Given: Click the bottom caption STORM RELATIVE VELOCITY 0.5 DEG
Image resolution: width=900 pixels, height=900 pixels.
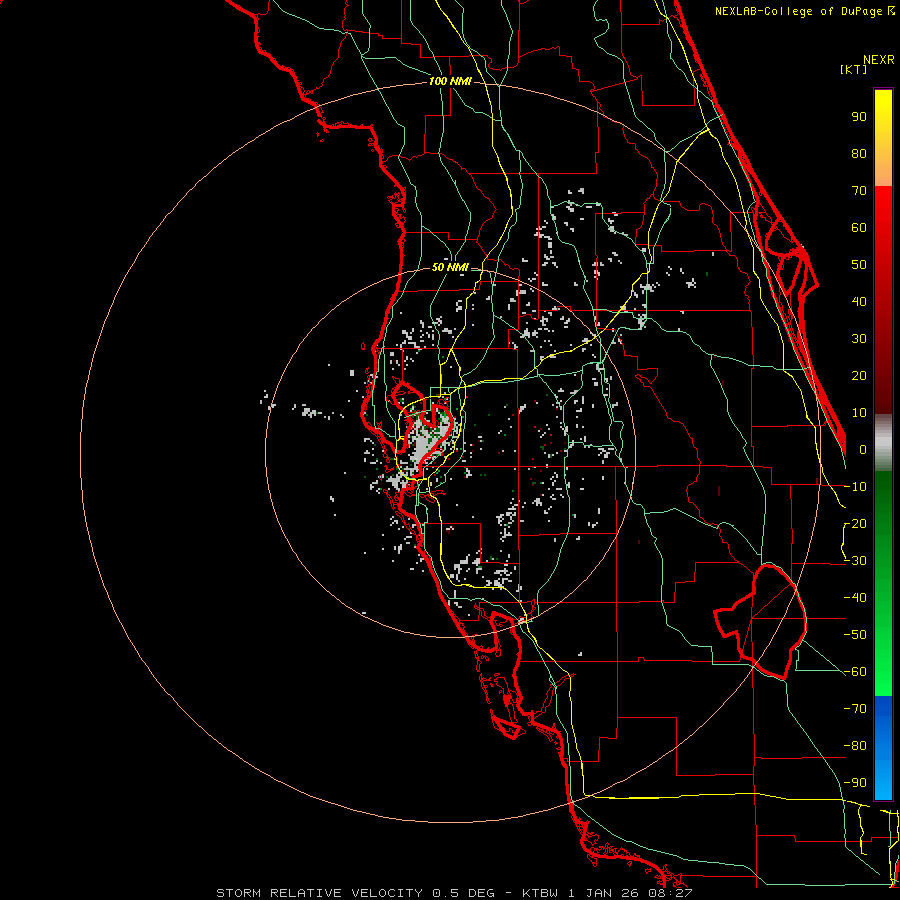Looking at the screenshot, I should coord(355,893).
